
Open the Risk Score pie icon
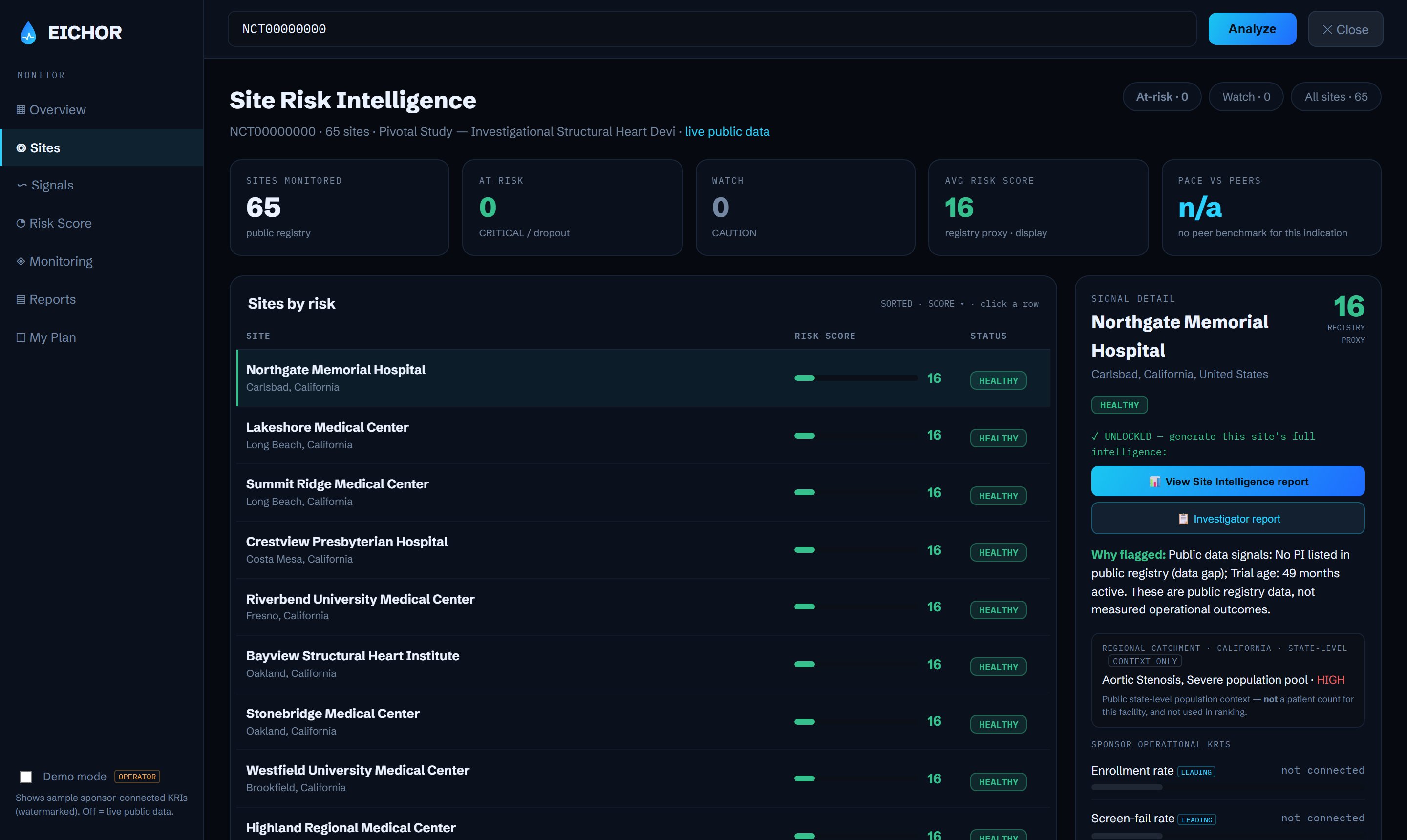[21, 223]
